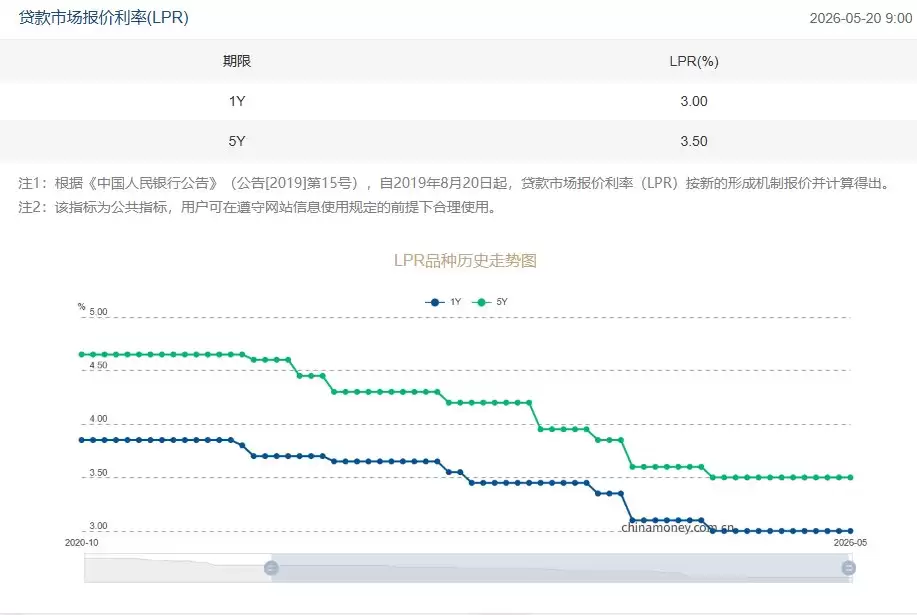Select the LPR(%) column header
Image resolution: width=917 pixels, height=615 pixels.
tap(694, 61)
